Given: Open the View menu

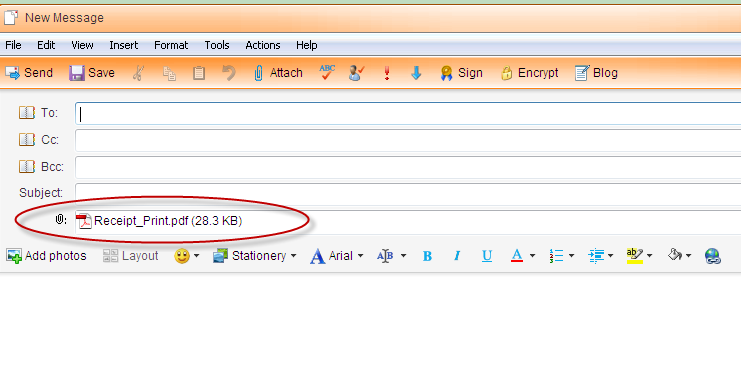Looking at the screenshot, I should (x=82, y=45).
